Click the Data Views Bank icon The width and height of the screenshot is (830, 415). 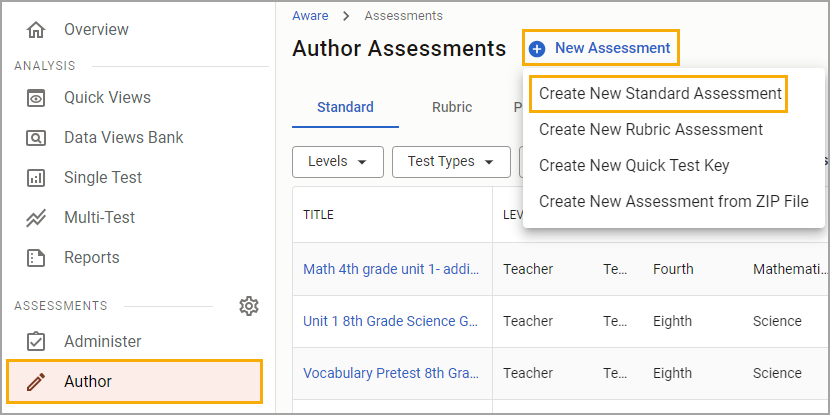pos(36,138)
